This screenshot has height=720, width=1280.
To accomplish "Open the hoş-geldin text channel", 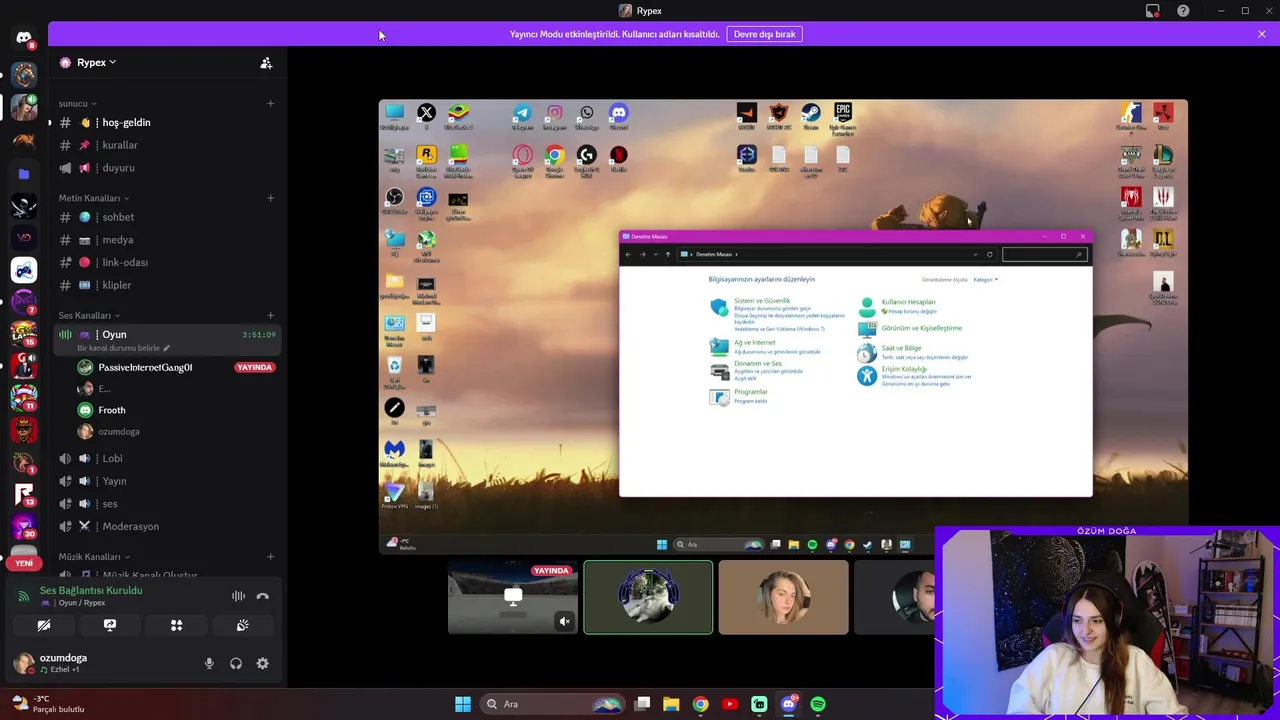I will coord(166,122).
